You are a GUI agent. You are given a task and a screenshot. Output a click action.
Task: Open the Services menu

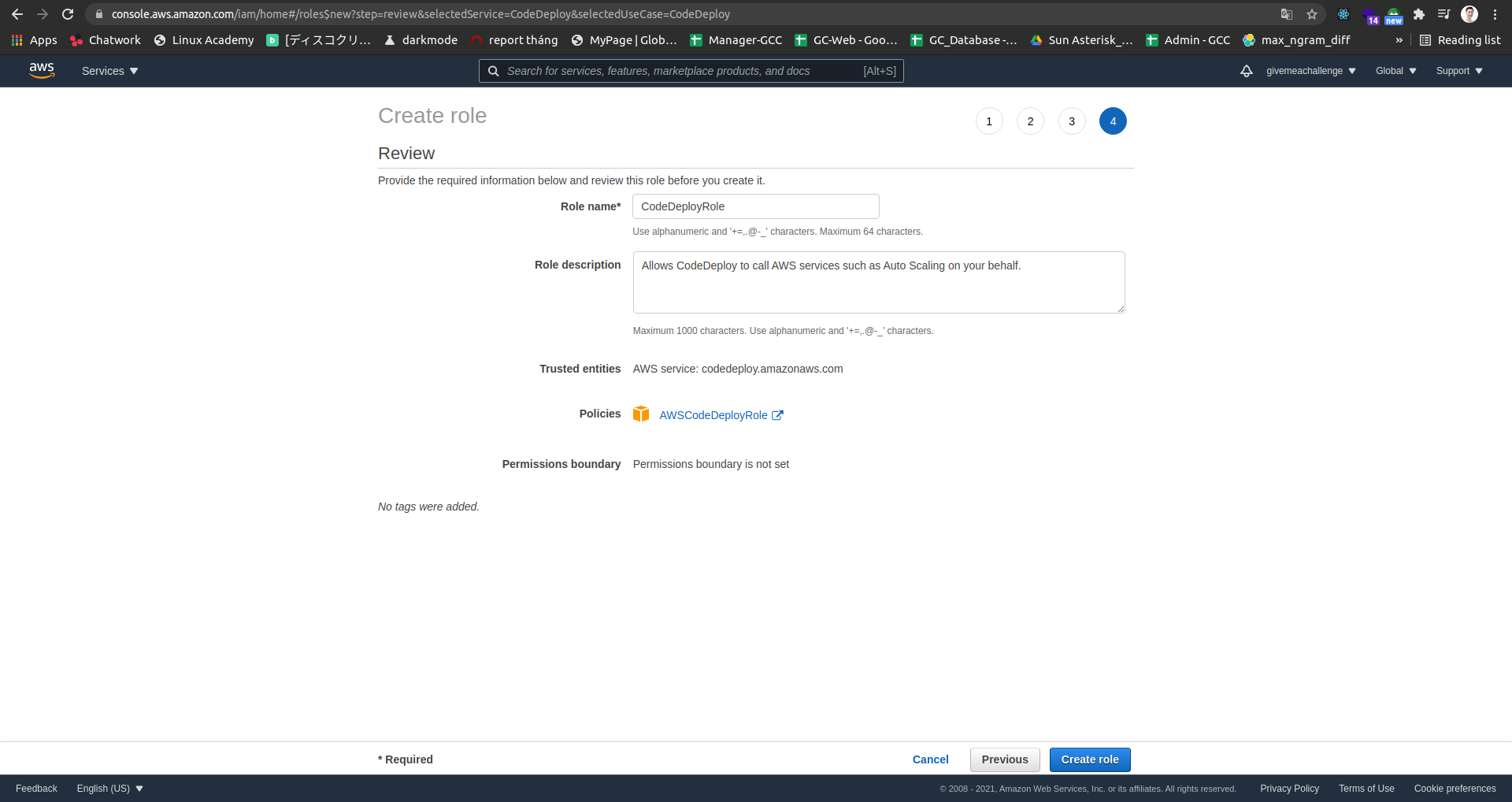[x=109, y=71]
